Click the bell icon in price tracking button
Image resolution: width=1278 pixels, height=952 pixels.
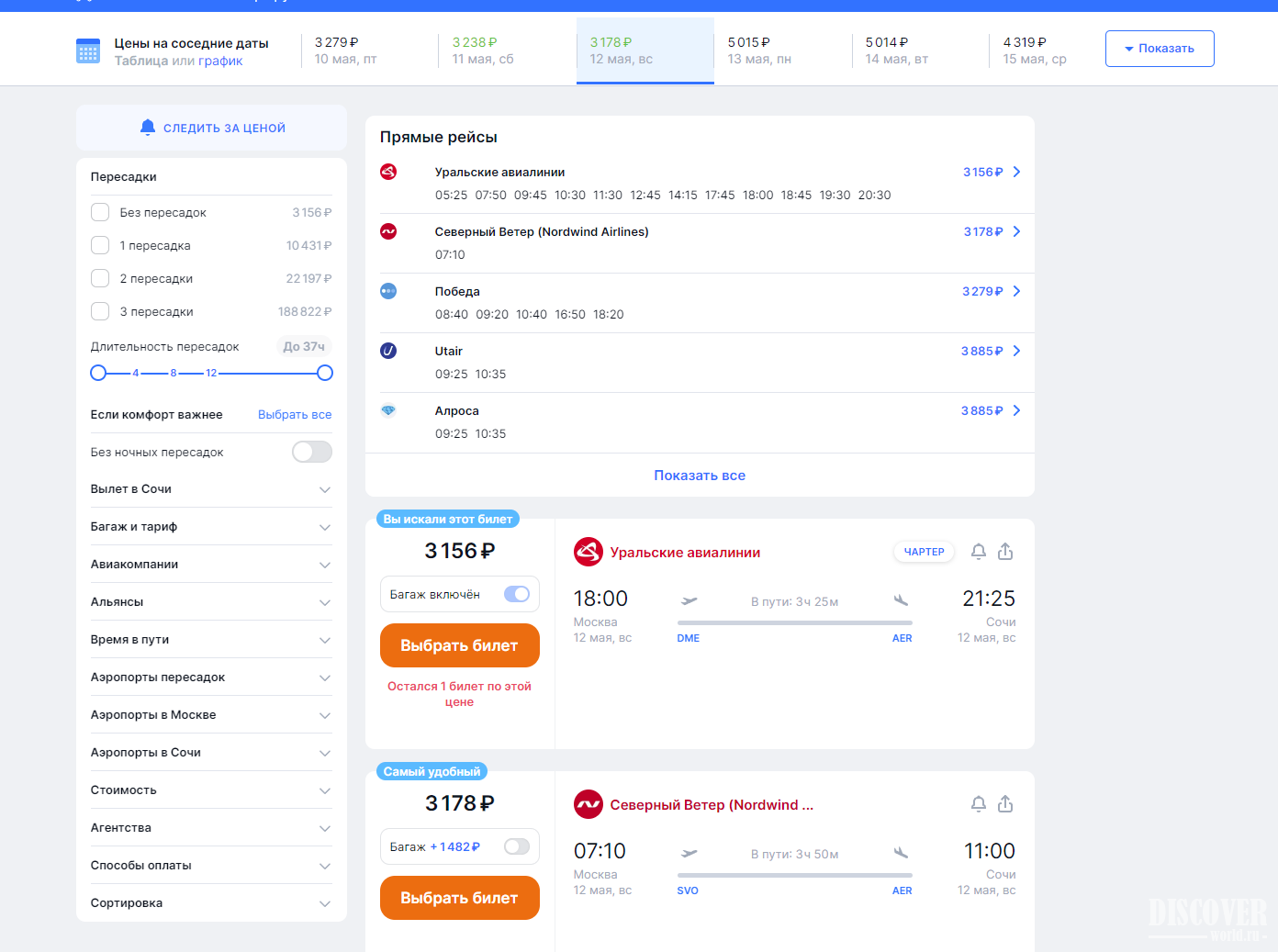click(x=147, y=128)
